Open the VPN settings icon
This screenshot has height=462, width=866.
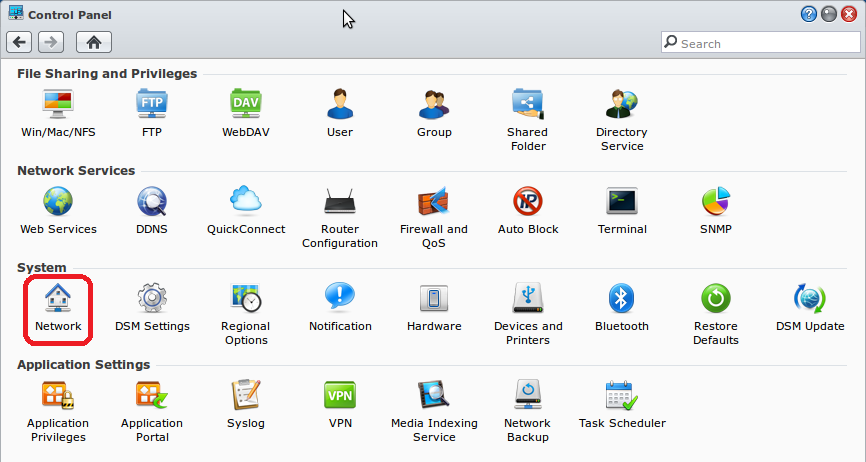point(340,395)
